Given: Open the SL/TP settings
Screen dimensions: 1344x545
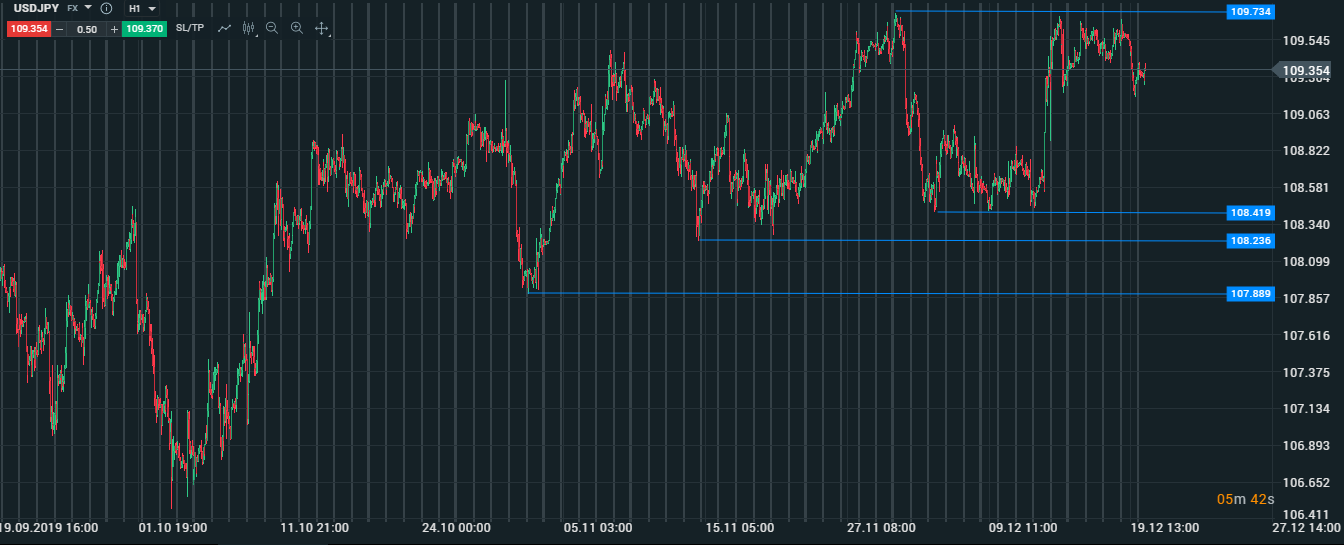Looking at the screenshot, I should 189,28.
